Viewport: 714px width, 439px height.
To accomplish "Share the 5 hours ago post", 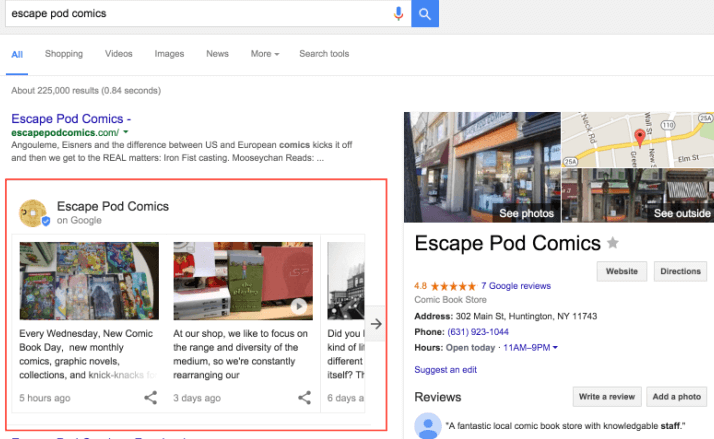I will pos(150,398).
